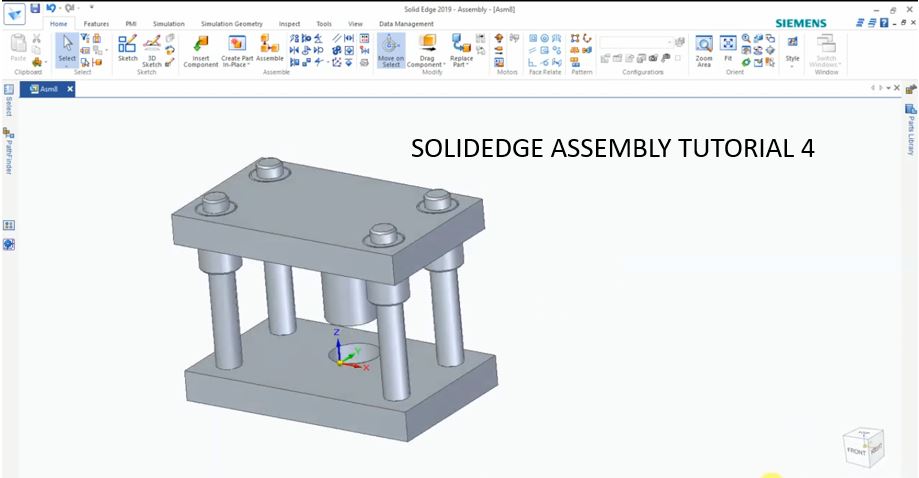Click Create Part In-Place

(237, 50)
